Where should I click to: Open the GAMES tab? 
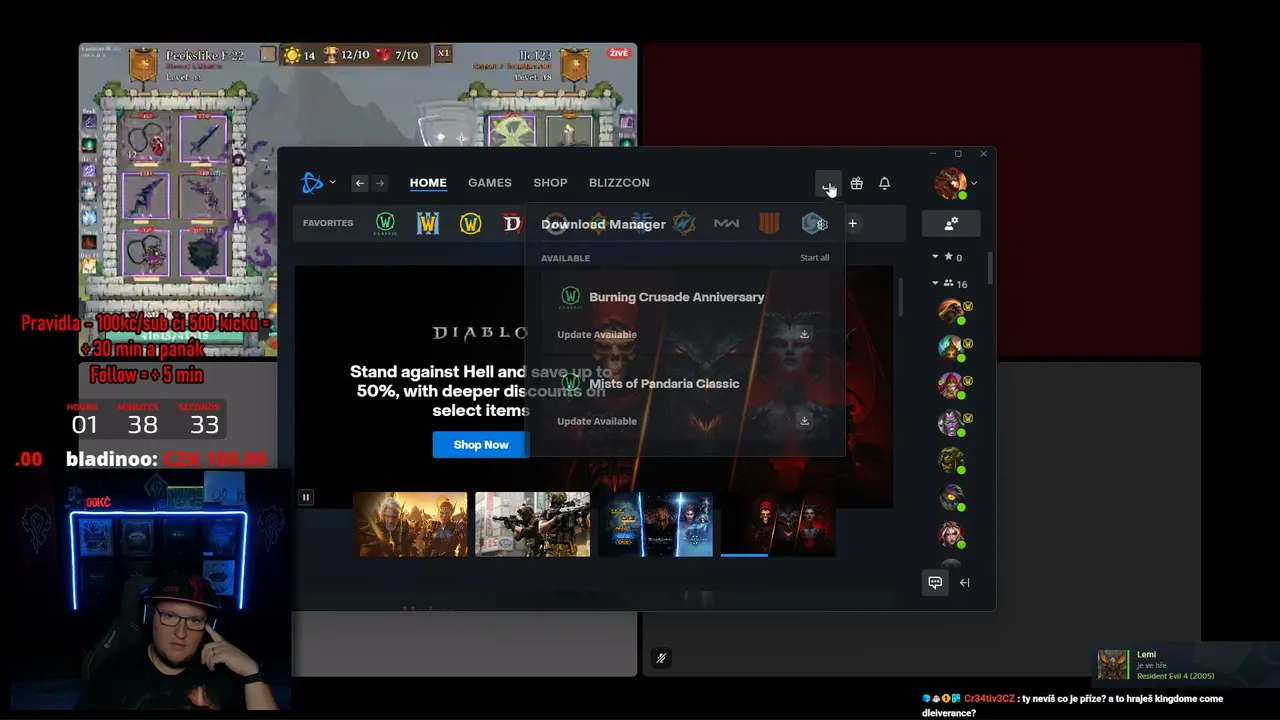point(490,183)
